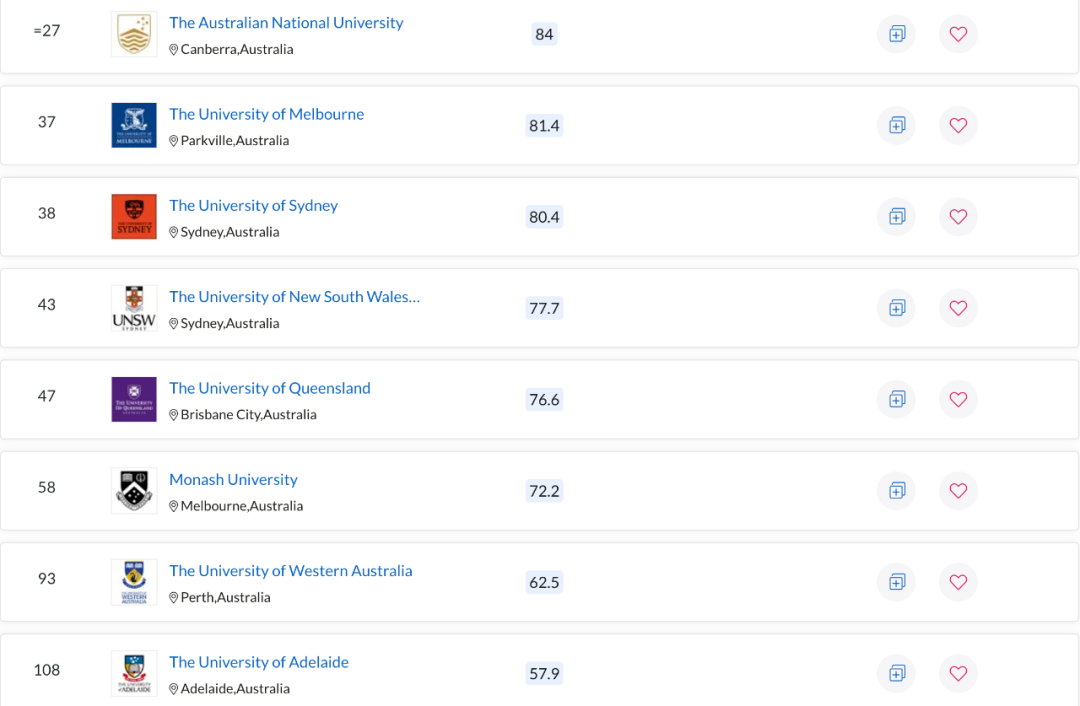This screenshot has height=706, width=1080.
Task: Open The University of Sydney link
Action: (x=253, y=206)
